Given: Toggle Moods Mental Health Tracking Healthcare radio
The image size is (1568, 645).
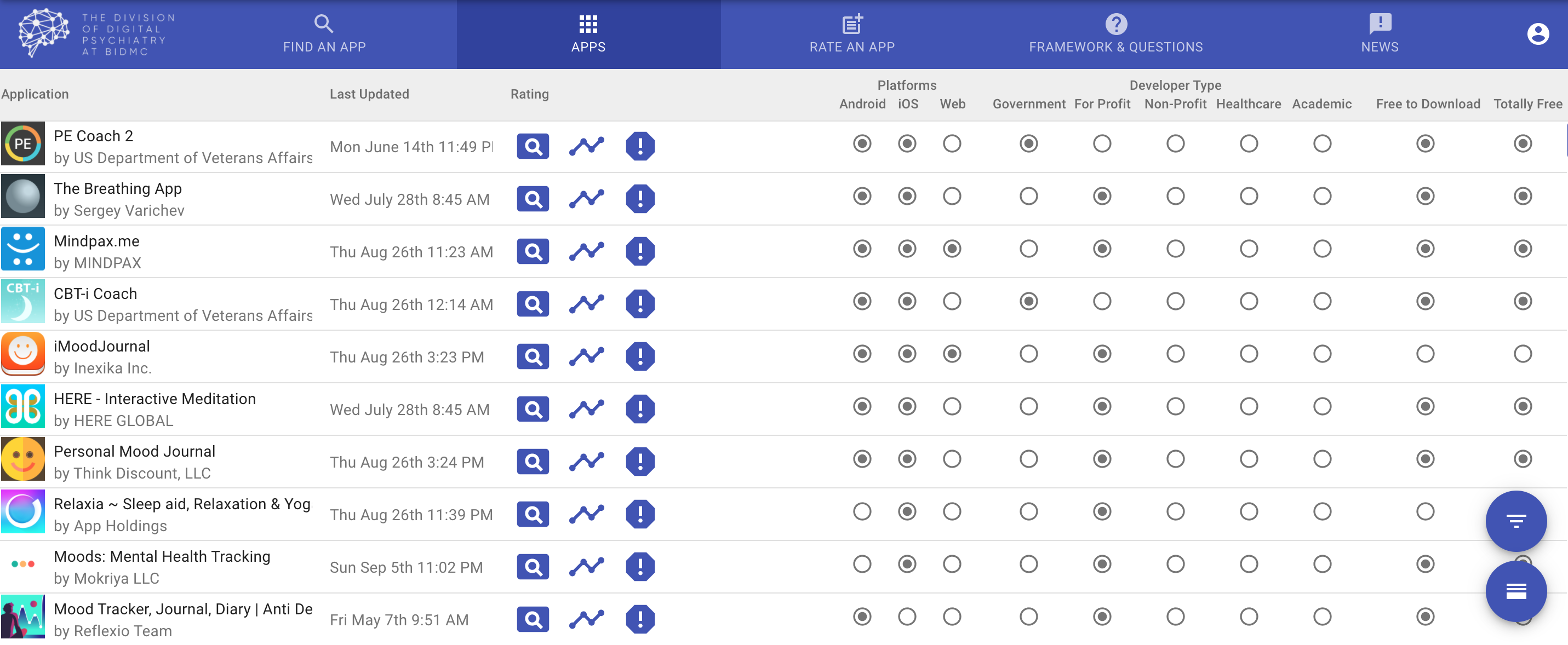Looking at the screenshot, I should 1249,564.
